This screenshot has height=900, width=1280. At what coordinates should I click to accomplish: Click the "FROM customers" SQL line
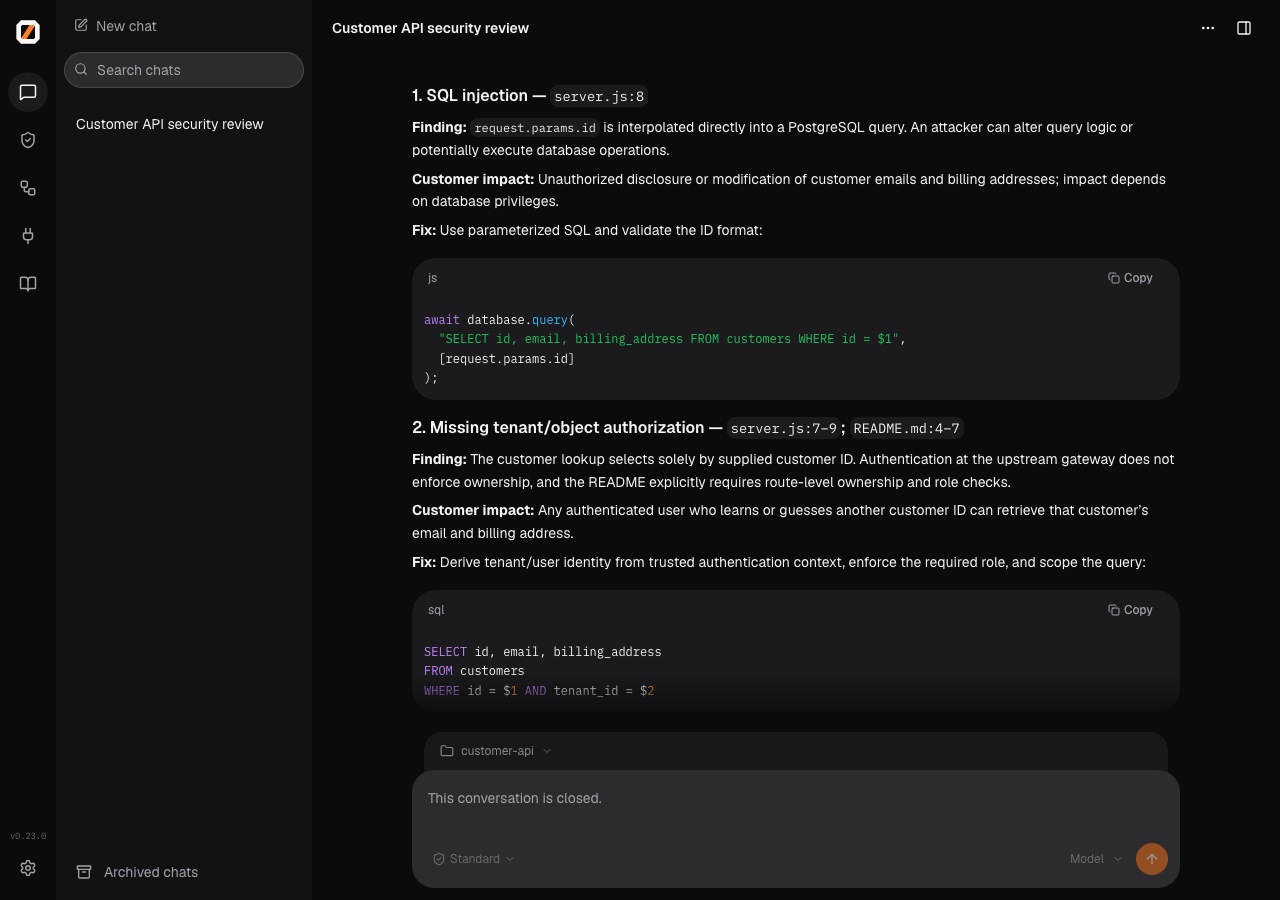click(x=474, y=671)
